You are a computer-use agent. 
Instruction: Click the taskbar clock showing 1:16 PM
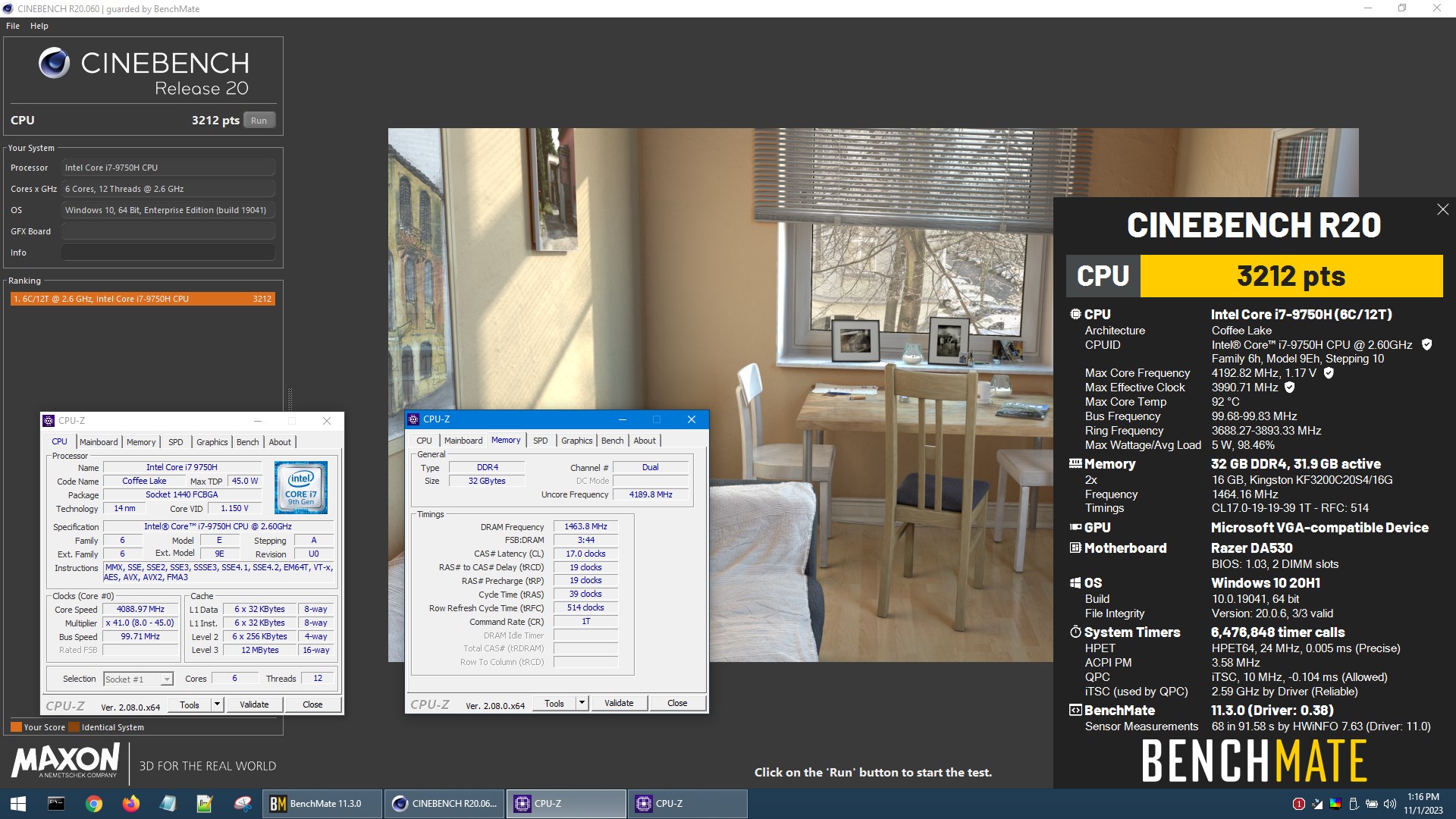point(1423,804)
